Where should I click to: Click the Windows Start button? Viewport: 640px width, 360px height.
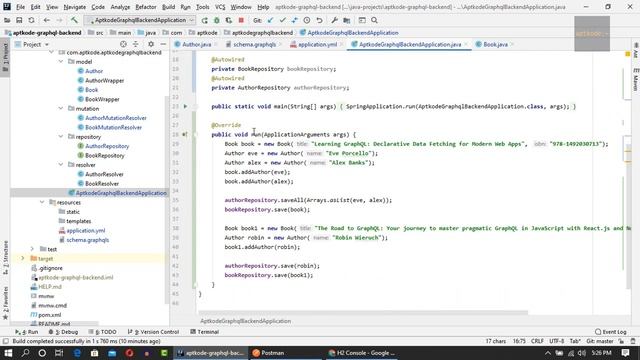(x=8, y=353)
